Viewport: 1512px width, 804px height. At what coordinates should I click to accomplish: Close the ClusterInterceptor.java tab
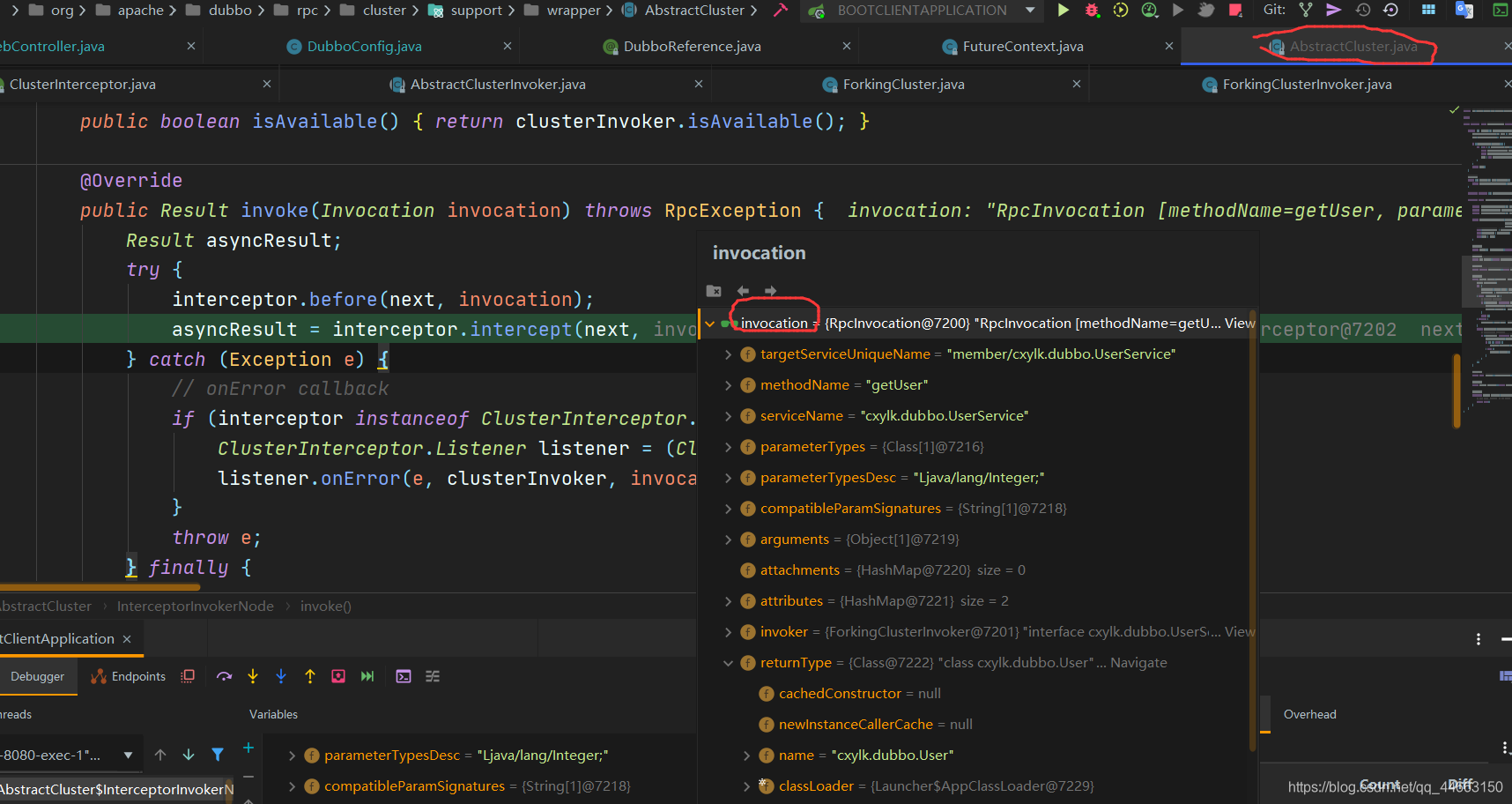[x=267, y=84]
